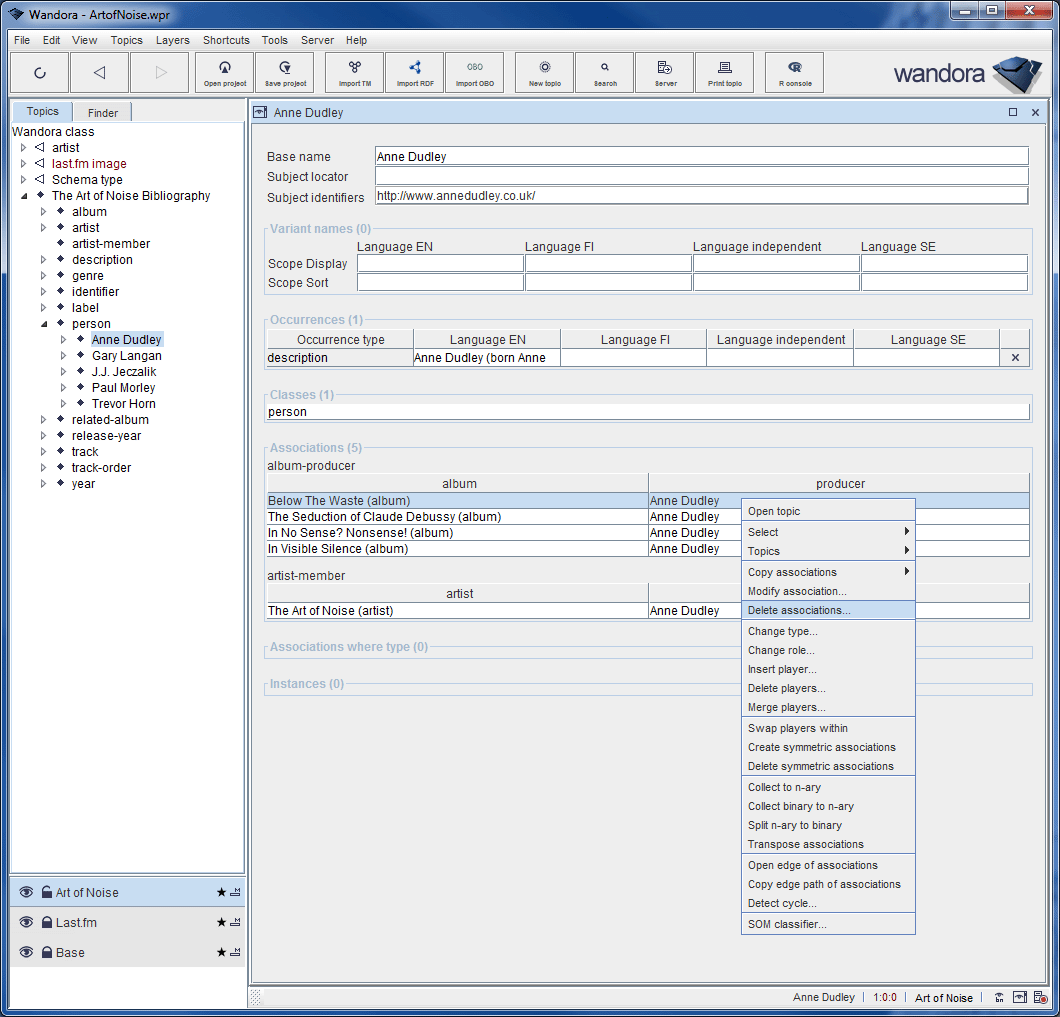
Task: Launch the R console icon
Action: (x=795, y=72)
